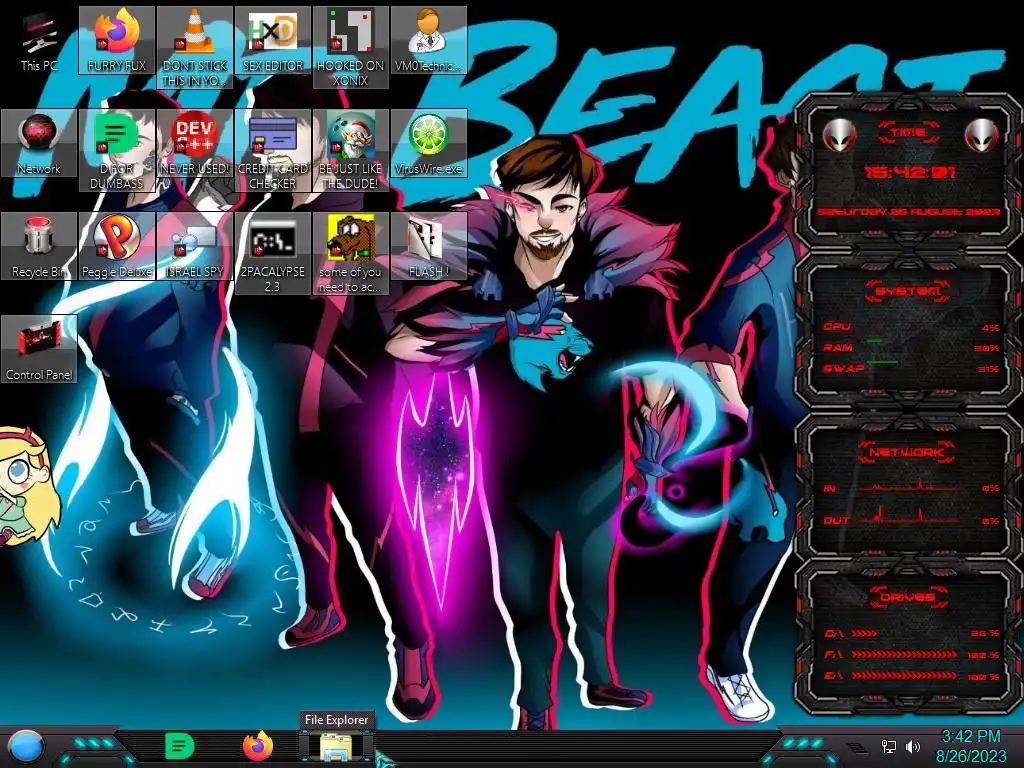Click the SYSTEM widget header
This screenshot has width=1024, height=768.
(x=908, y=291)
